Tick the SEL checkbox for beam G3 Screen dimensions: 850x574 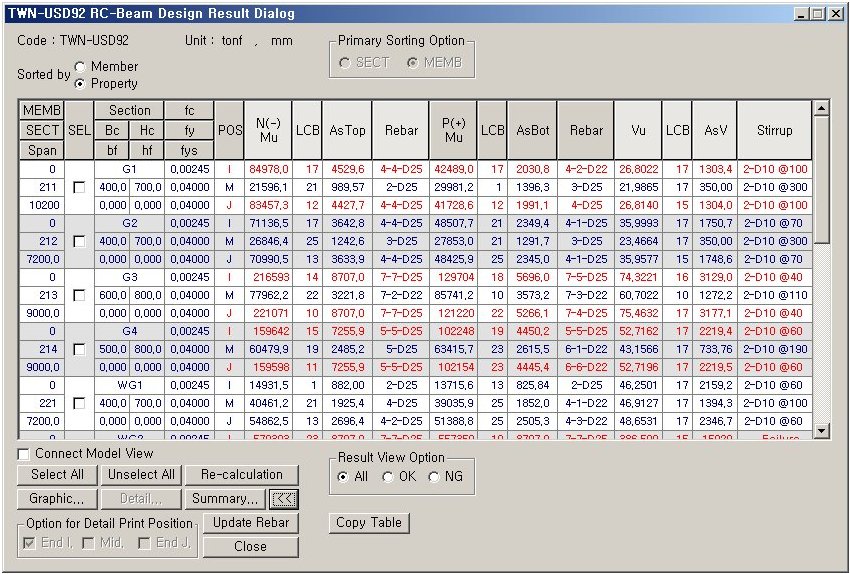pyautogui.click(x=79, y=296)
